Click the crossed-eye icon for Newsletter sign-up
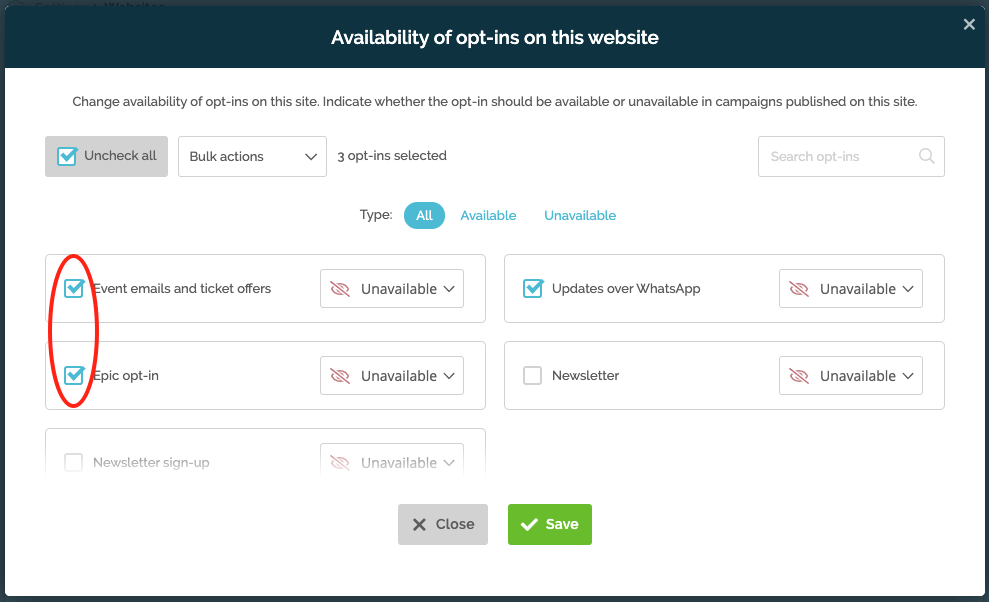The height and width of the screenshot is (602, 989). point(340,463)
